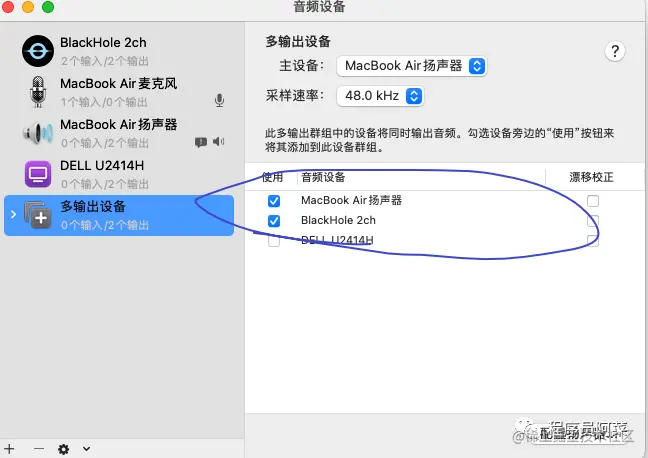Click the MacBook Air microphone device icon
Image resolution: width=648 pixels, height=458 pixels.
[38, 91]
